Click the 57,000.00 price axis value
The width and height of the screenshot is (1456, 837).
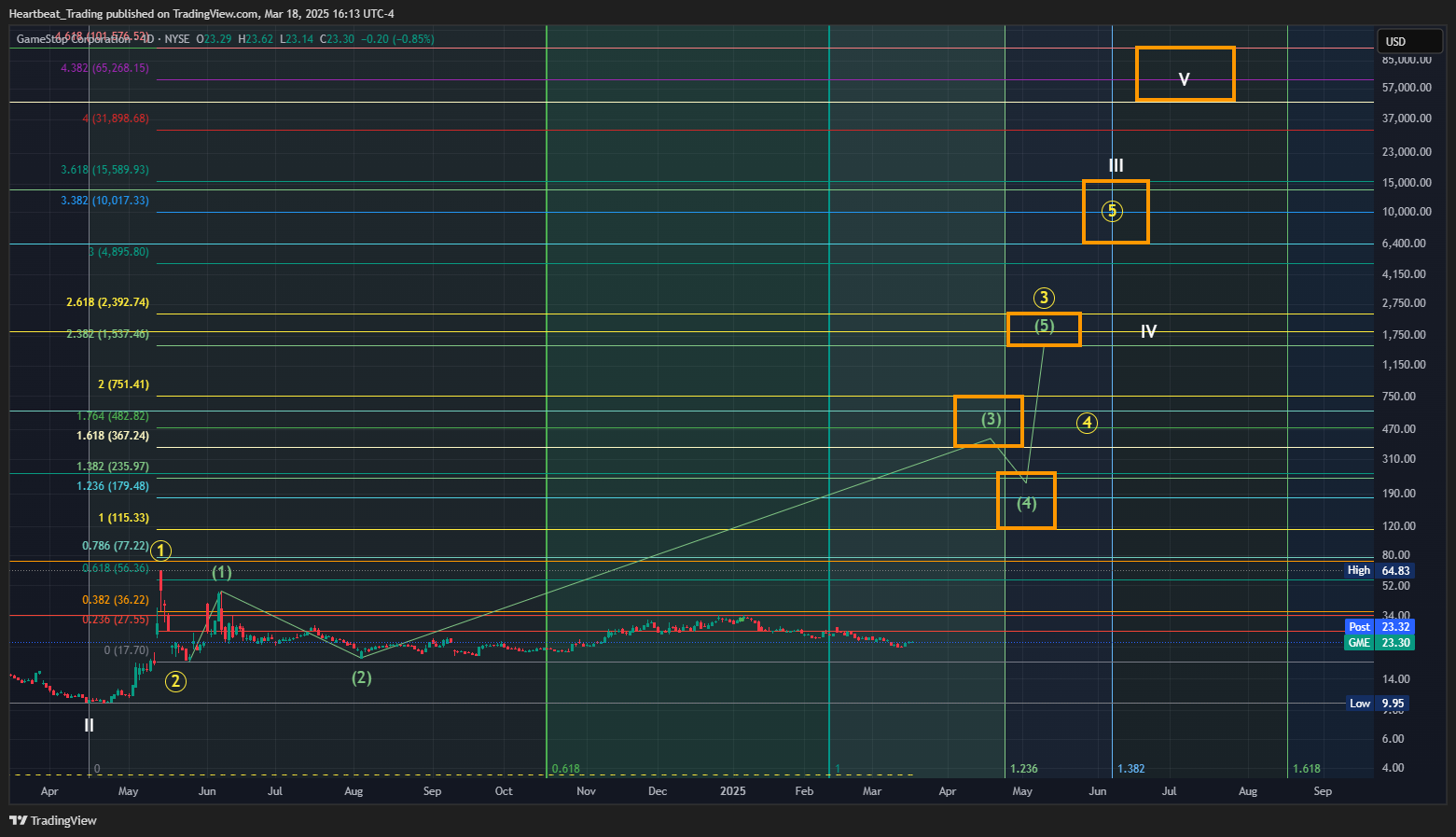1407,88
